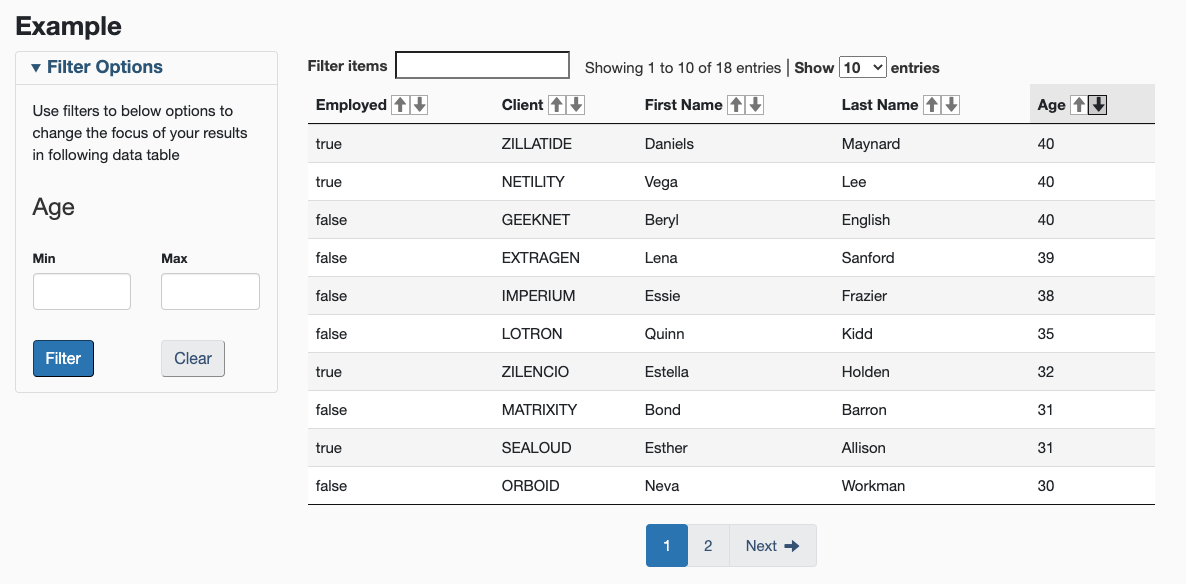Screen dimensions: 1186x584
Task: Sort First Name ascending using up arrow
Action: pos(737,104)
